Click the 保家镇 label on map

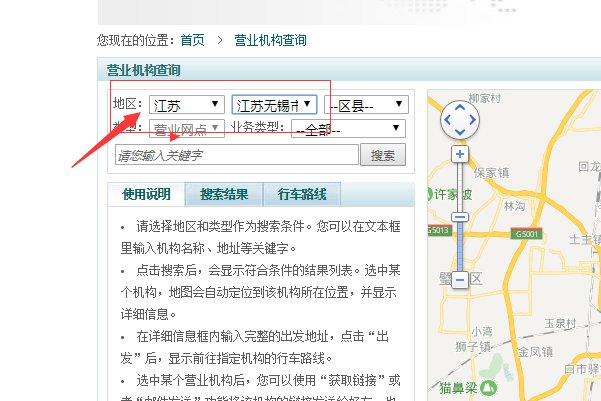tap(491, 173)
